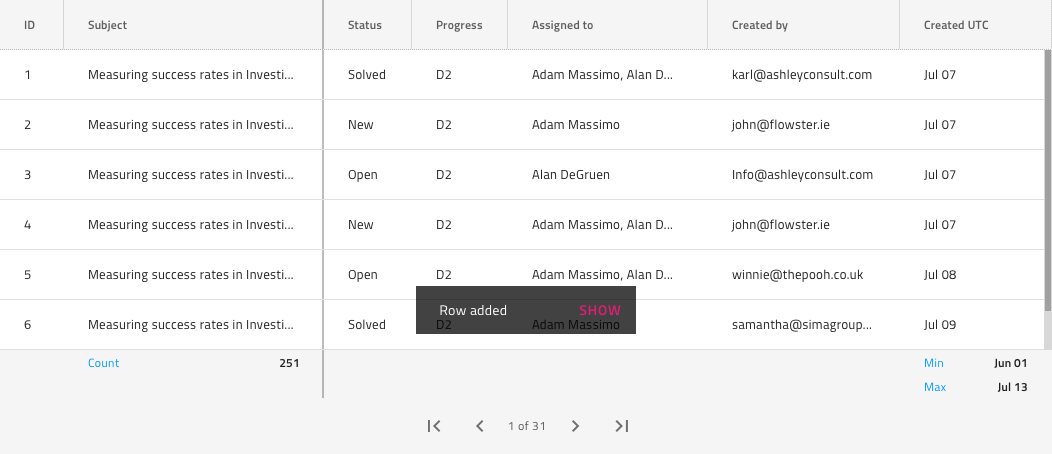
Task: Click the Count summary link
Action: click(103, 363)
